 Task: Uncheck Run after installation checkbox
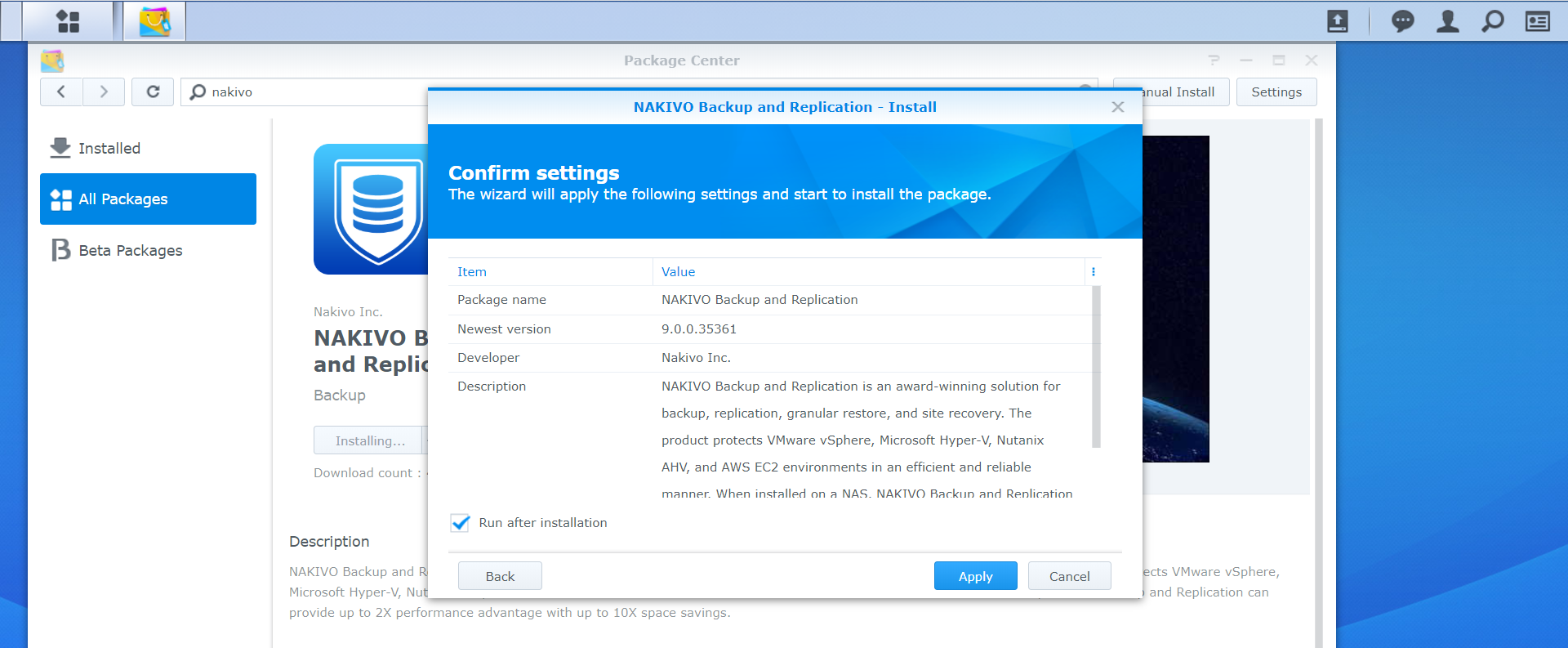[x=461, y=523]
